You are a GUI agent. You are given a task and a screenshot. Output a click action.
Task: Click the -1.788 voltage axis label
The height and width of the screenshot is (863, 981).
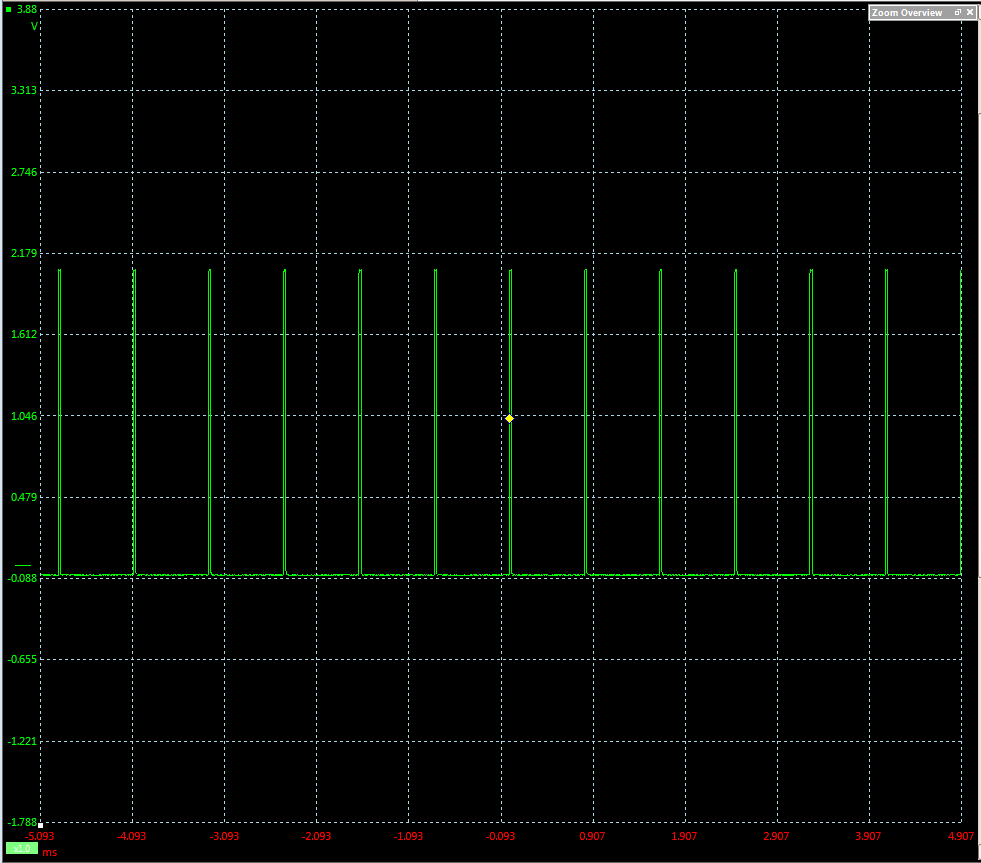click(23, 822)
